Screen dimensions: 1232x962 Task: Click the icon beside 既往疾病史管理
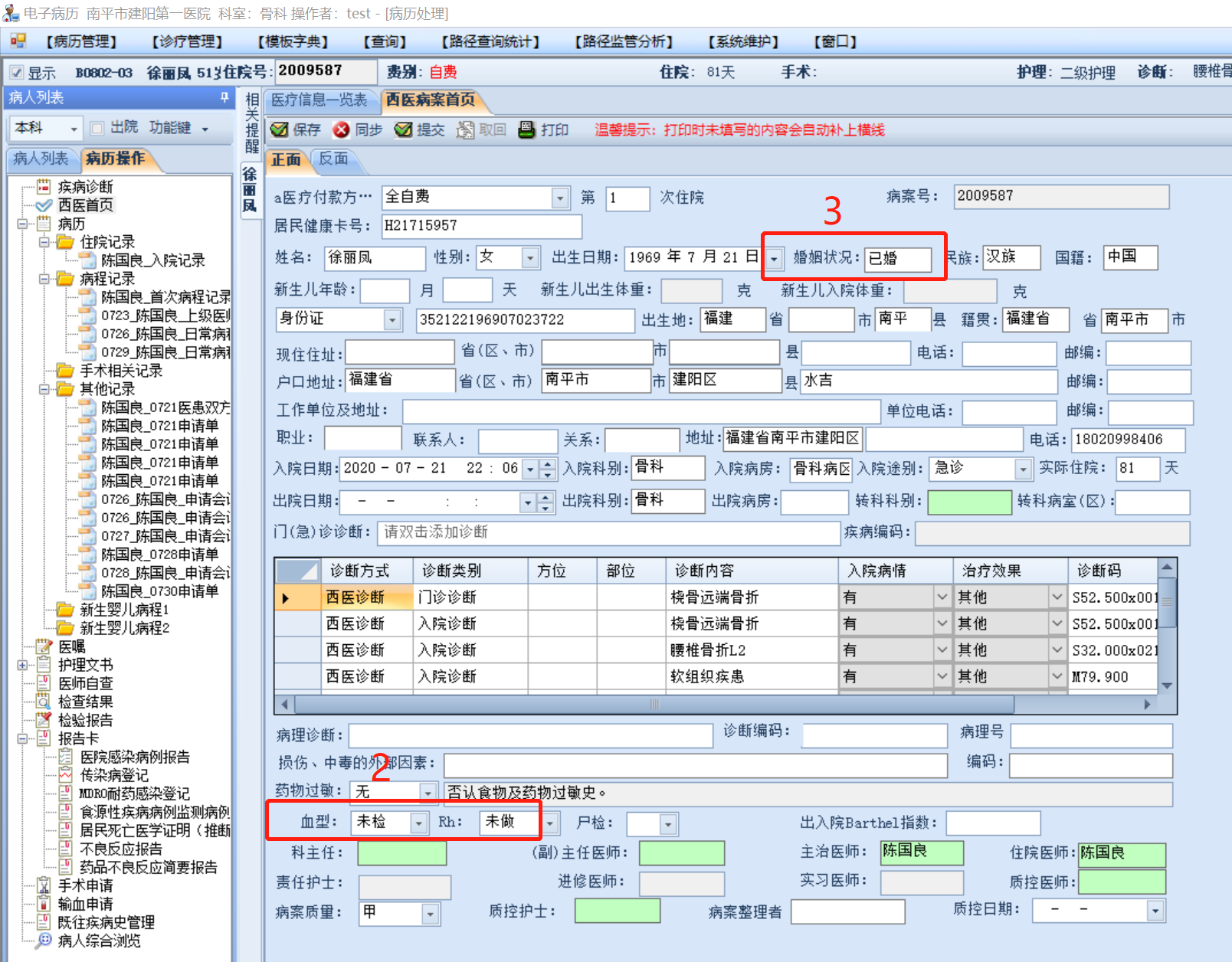[x=44, y=922]
